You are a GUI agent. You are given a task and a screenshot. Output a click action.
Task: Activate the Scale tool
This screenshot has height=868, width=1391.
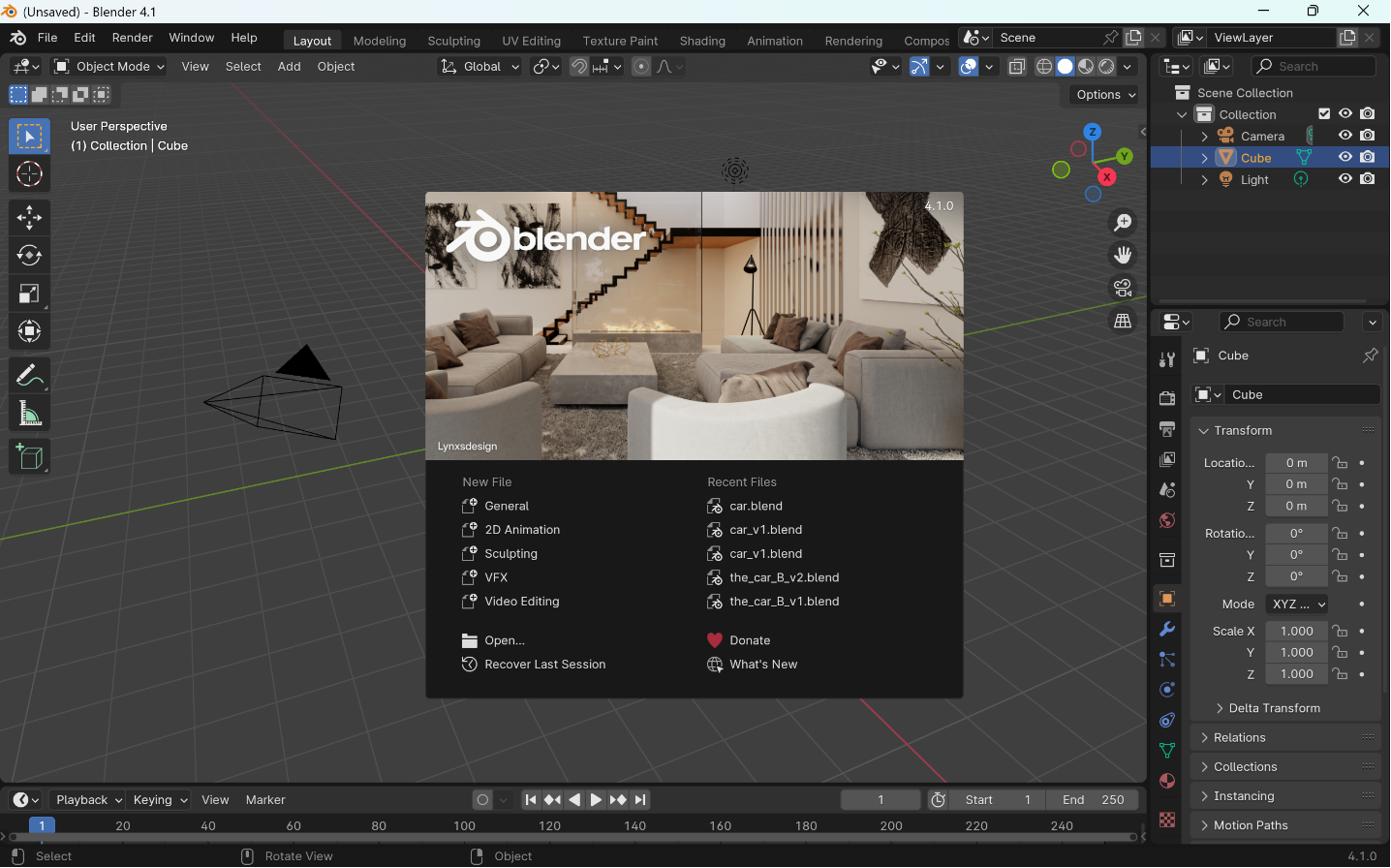click(29, 294)
